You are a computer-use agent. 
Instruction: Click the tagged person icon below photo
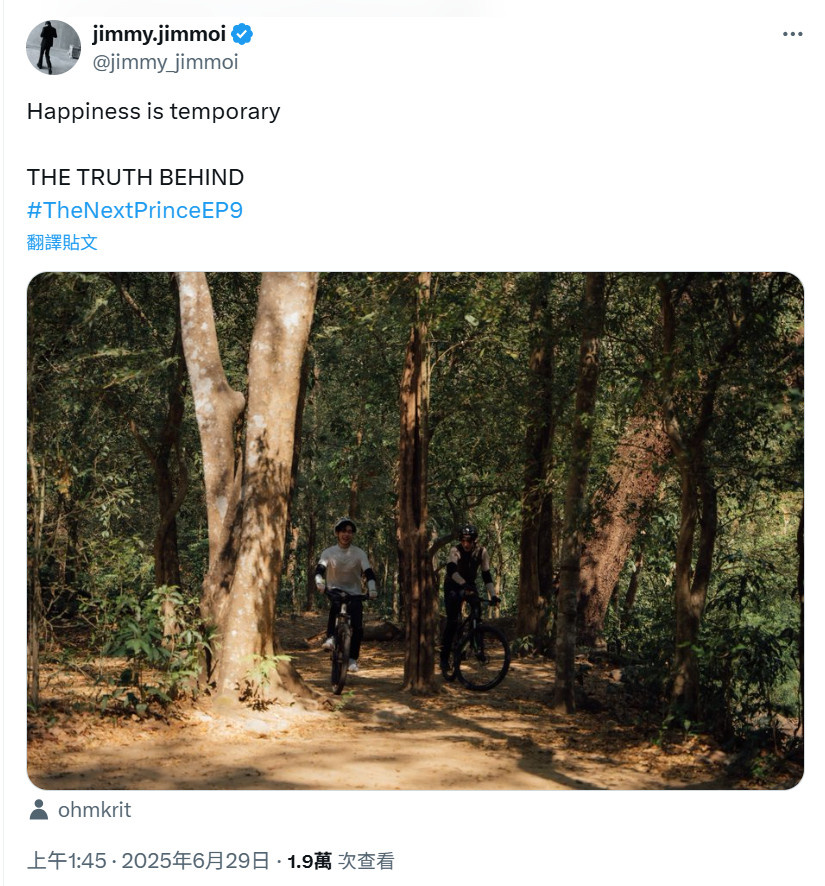(38, 810)
